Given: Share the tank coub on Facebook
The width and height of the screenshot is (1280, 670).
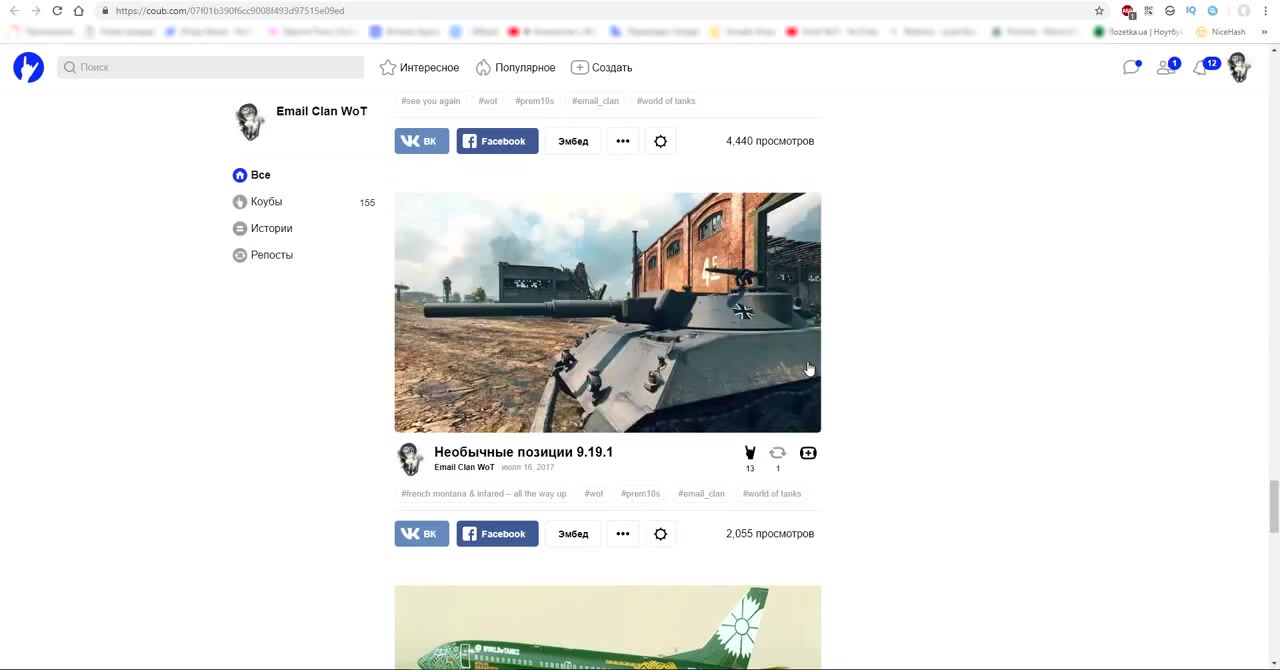Looking at the screenshot, I should point(497,534).
